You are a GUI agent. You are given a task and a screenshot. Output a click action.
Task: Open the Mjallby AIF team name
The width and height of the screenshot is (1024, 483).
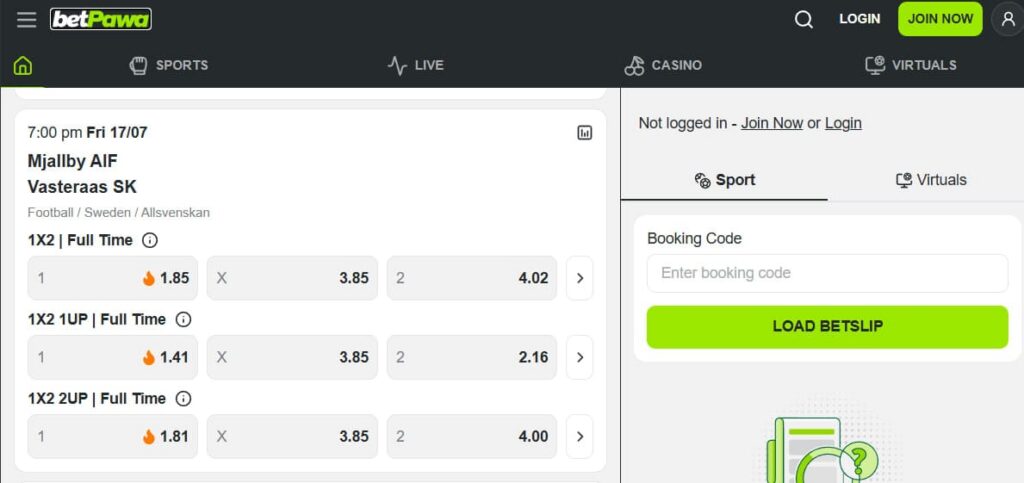point(72,161)
